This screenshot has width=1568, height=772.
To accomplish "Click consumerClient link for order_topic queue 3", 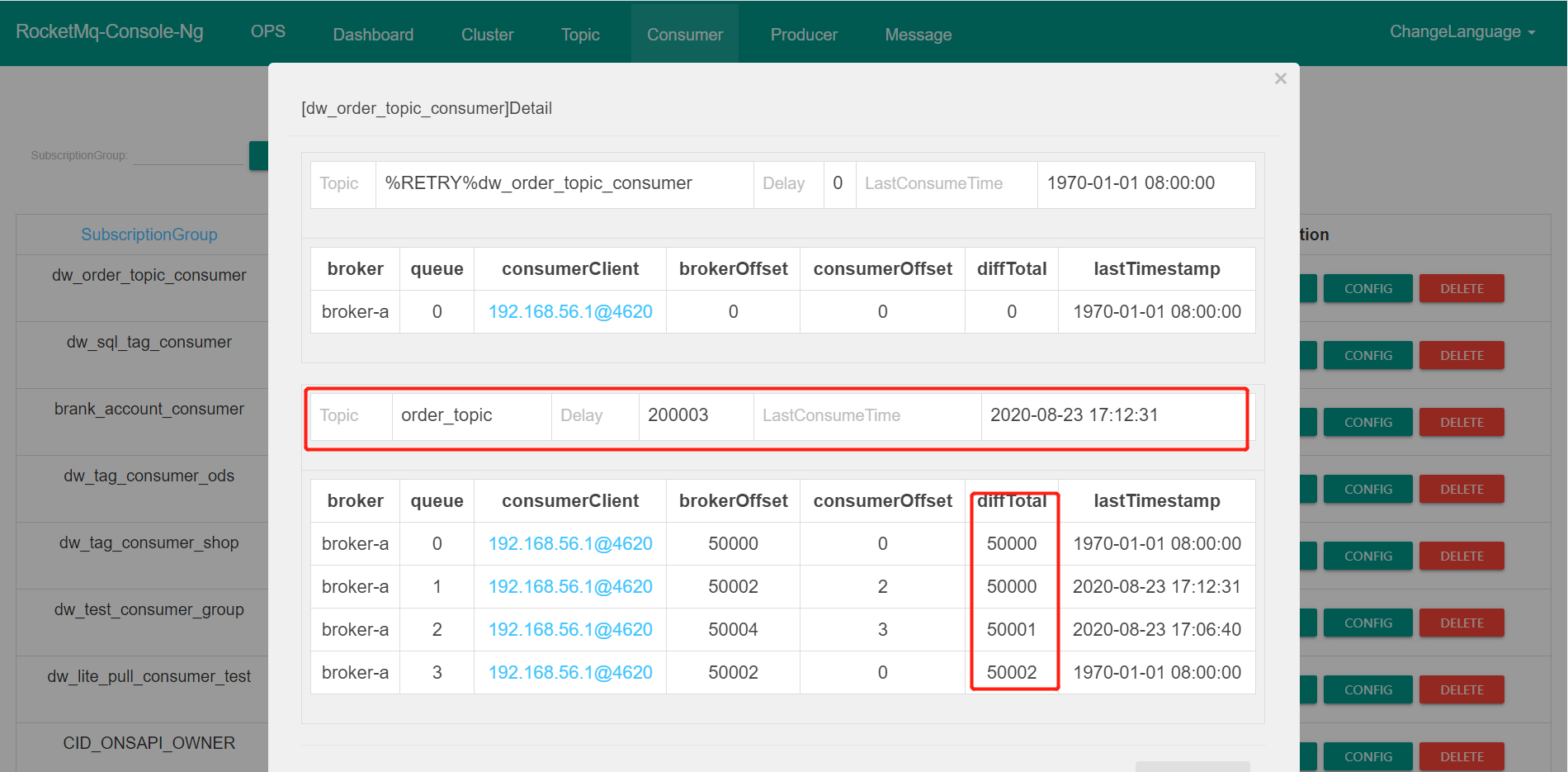I will click(569, 673).
